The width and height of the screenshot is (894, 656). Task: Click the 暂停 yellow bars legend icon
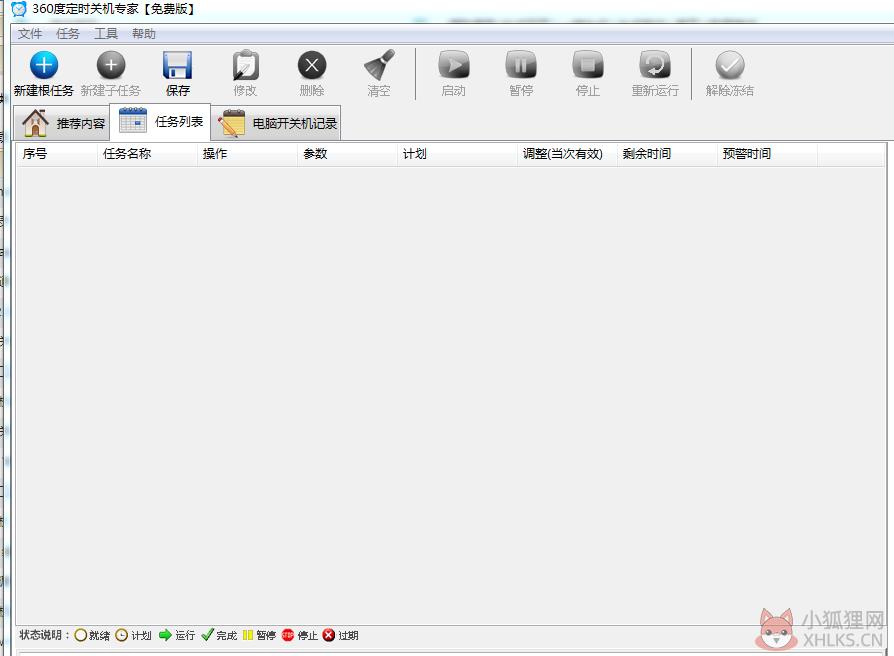point(247,635)
